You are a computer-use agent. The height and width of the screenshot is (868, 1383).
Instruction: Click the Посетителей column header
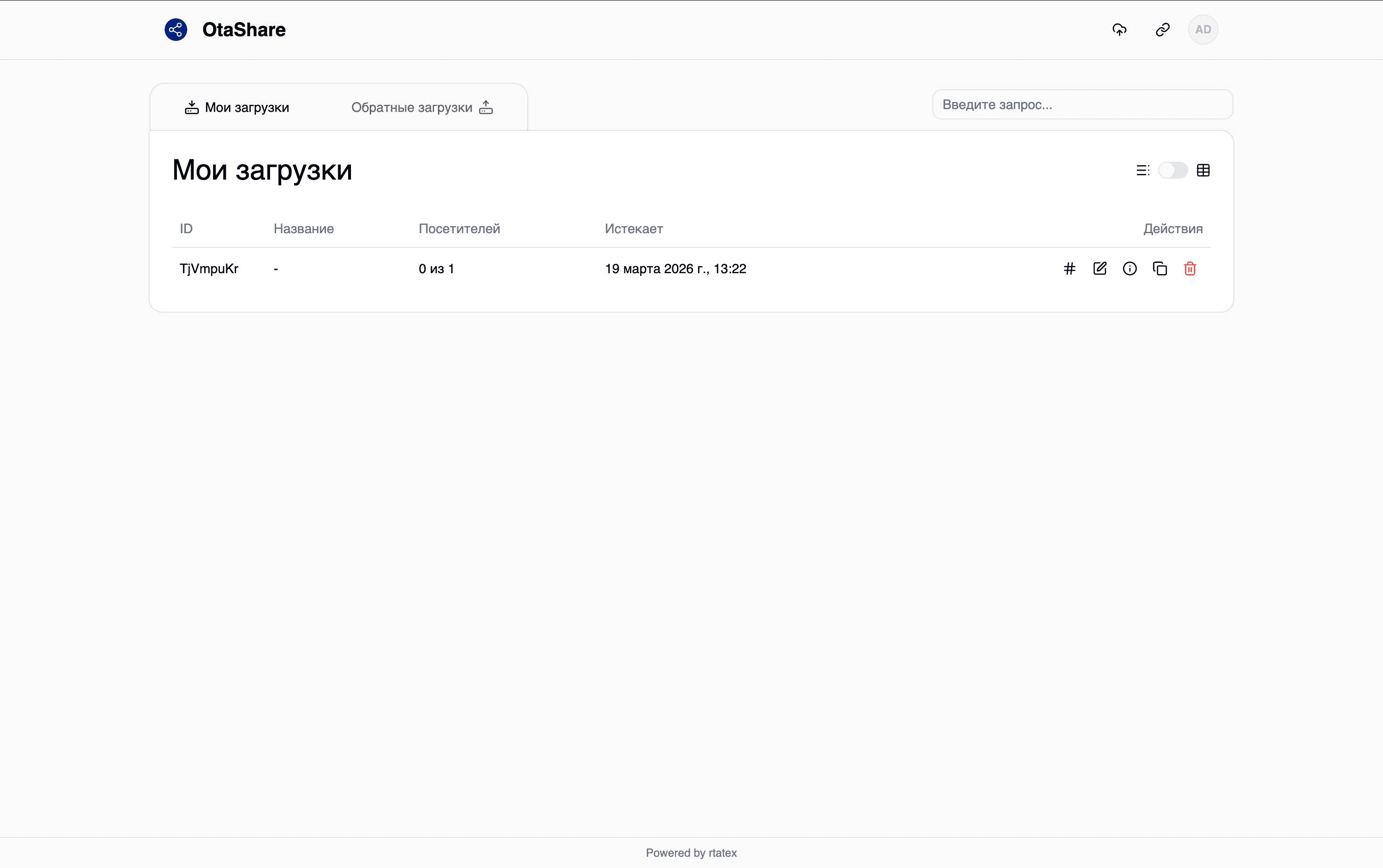[460, 229]
